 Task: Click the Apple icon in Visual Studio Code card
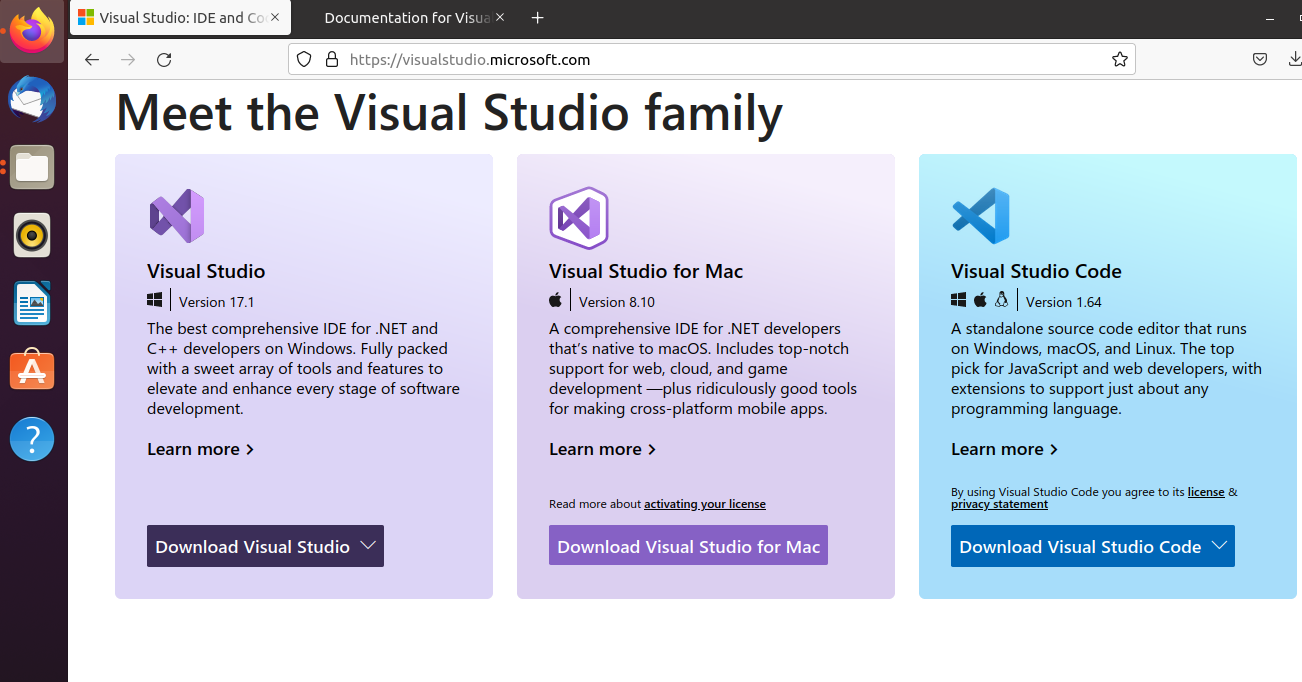click(980, 300)
